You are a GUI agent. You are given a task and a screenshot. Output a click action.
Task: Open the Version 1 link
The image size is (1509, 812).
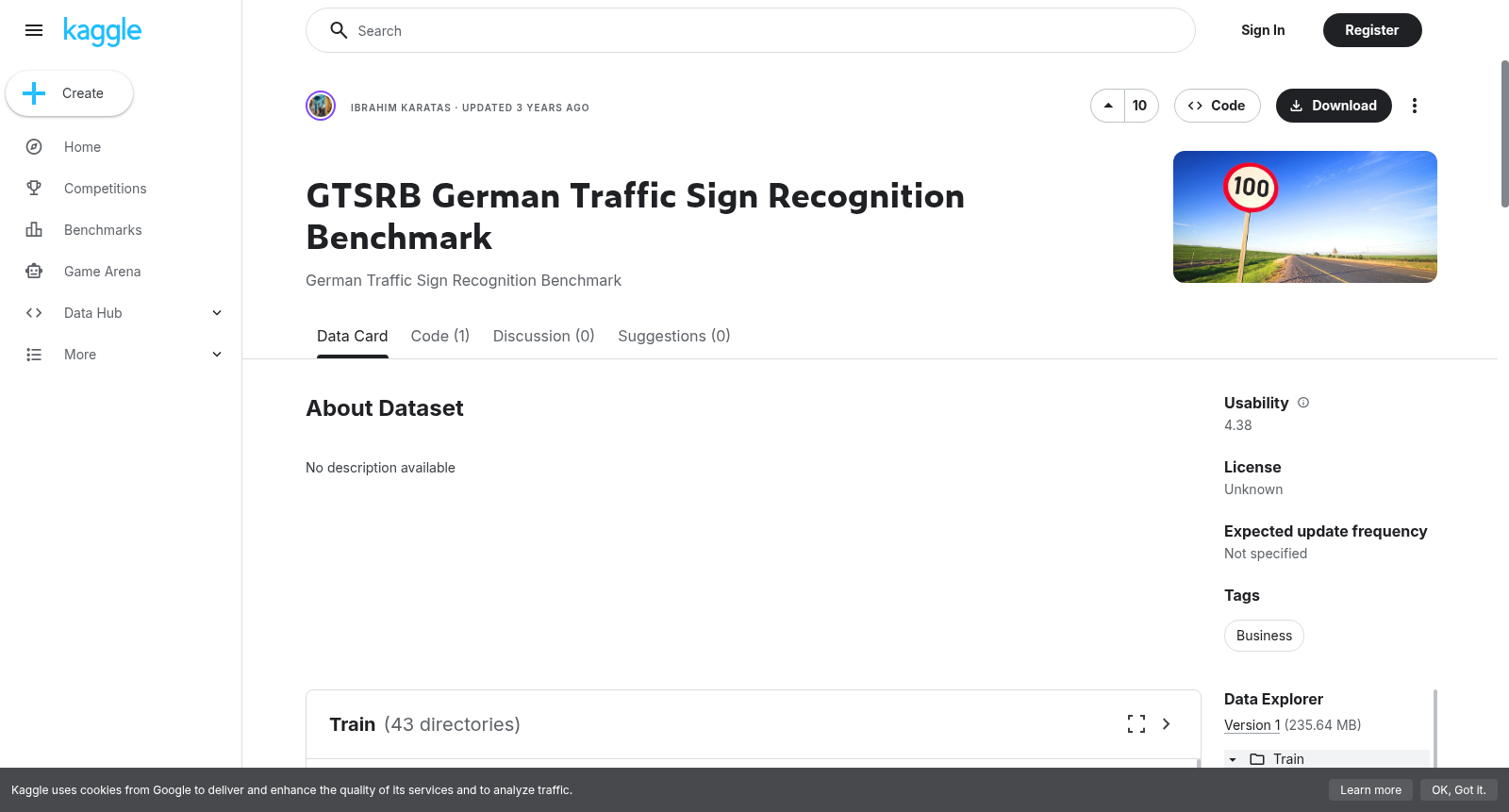point(1252,725)
